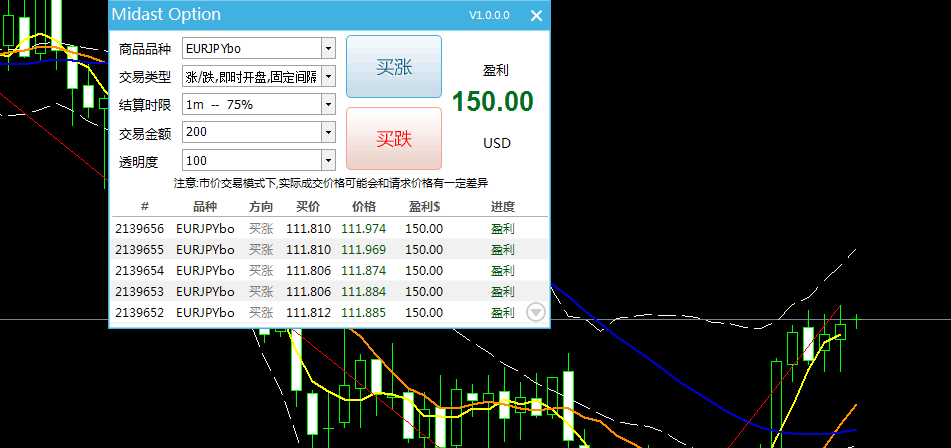Click the 买价 column header
The image size is (951, 448).
coord(308,206)
